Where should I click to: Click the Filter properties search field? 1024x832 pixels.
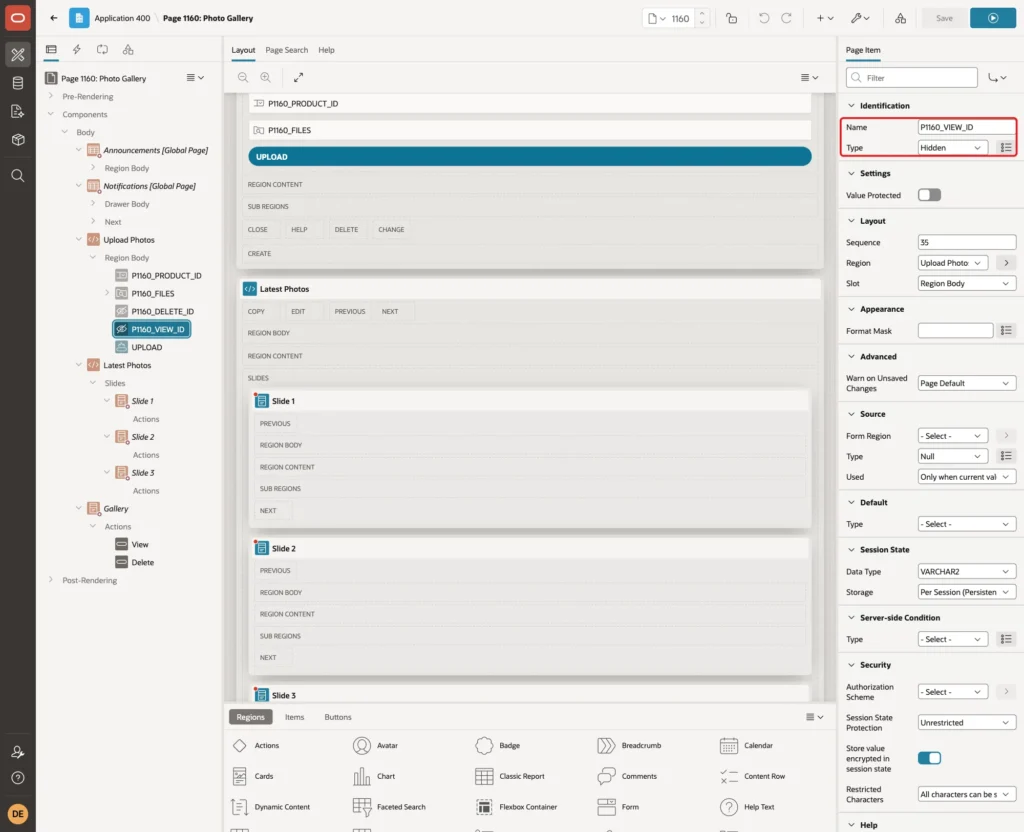912,78
